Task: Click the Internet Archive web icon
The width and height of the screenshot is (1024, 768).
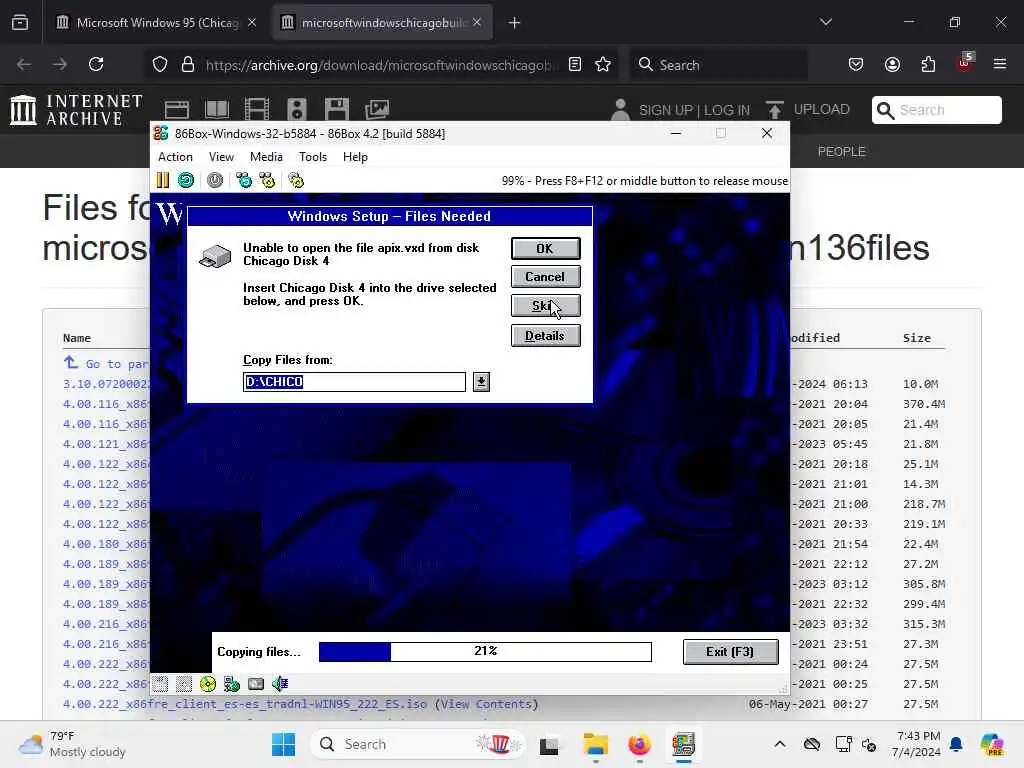Action: pos(176,109)
